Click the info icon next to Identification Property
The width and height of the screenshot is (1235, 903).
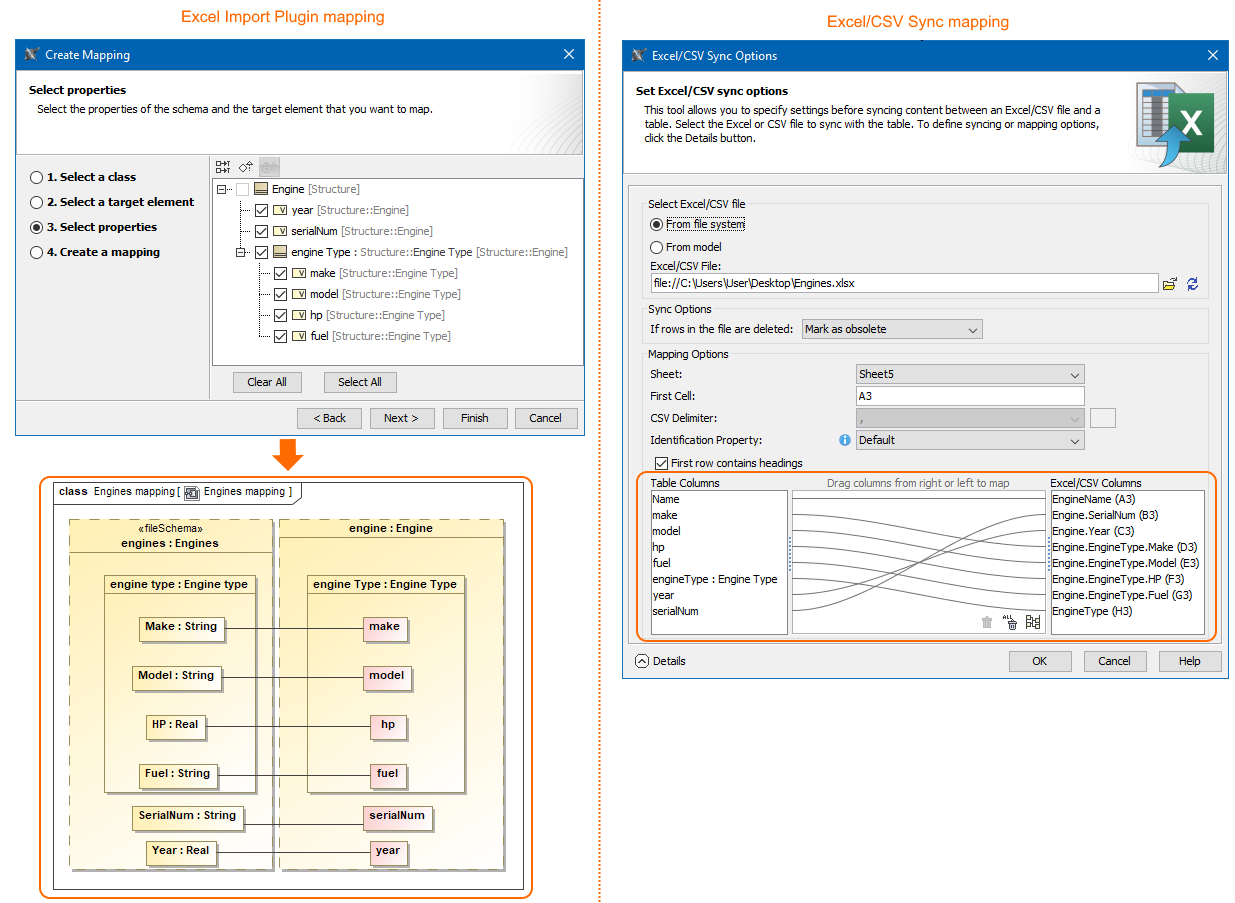[844, 440]
